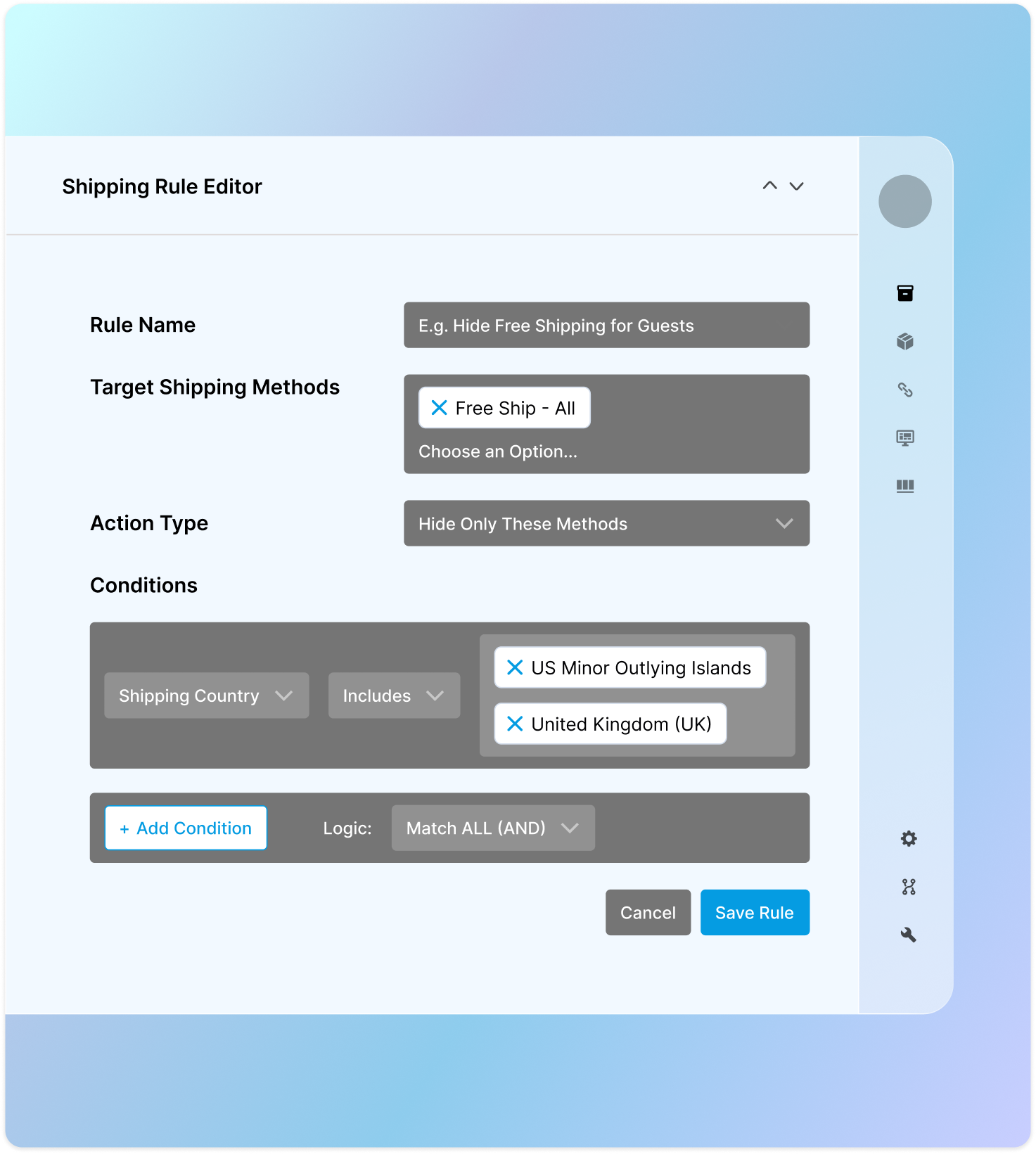Click the round user avatar
This screenshot has height=1154, width=1036.
click(905, 201)
